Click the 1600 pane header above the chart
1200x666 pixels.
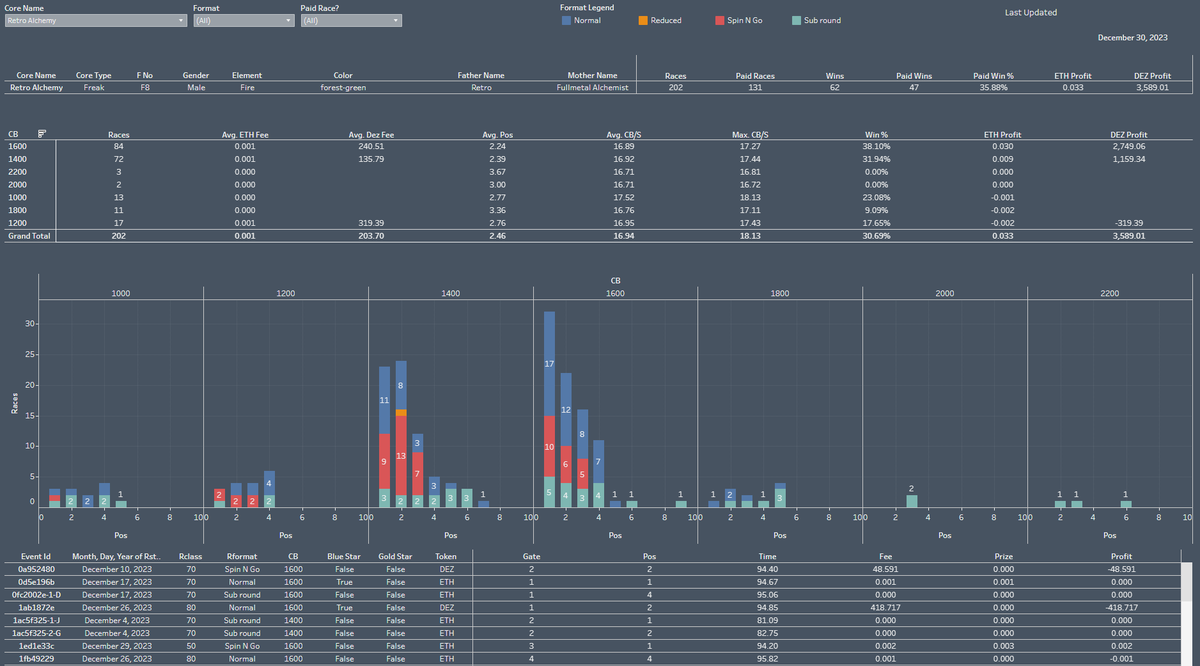coord(614,290)
